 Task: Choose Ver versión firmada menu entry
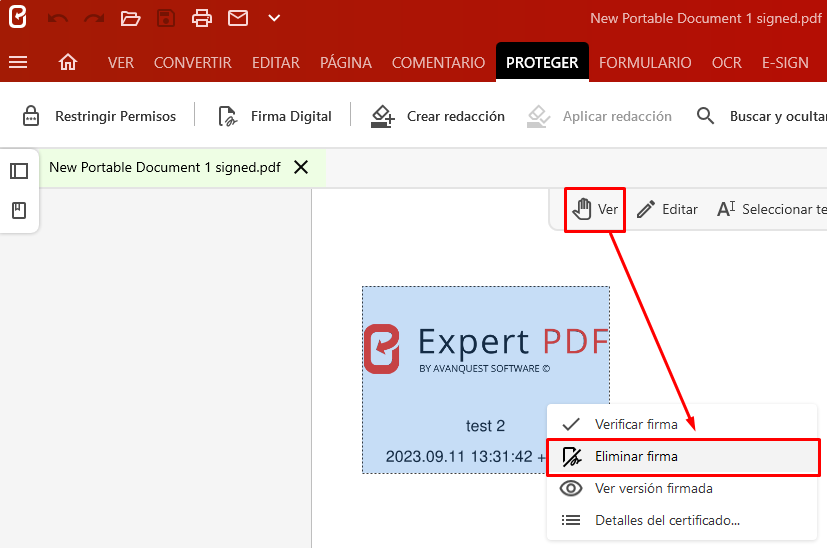click(x=682, y=488)
